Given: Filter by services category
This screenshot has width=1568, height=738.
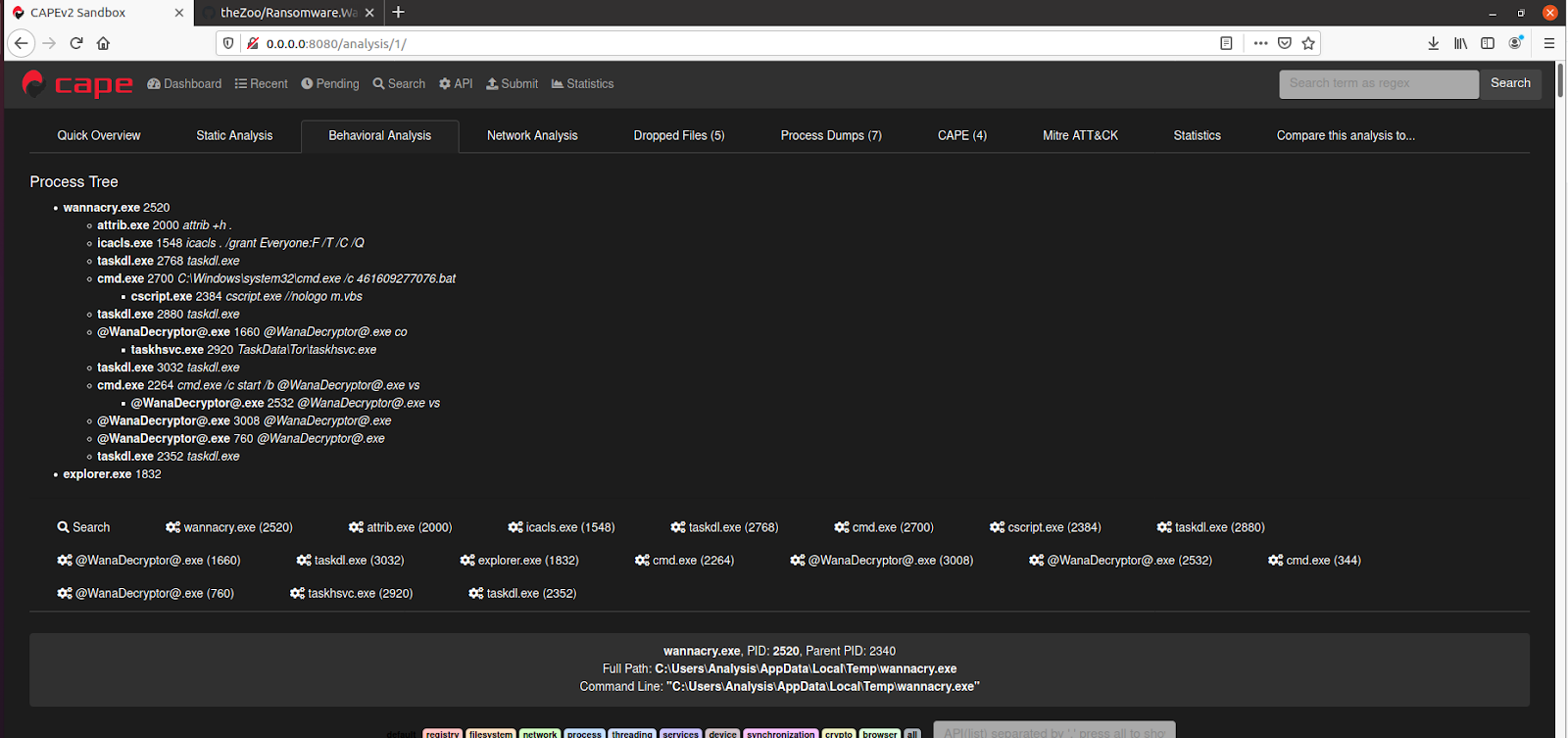Looking at the screenshot, I should (680, 733).
